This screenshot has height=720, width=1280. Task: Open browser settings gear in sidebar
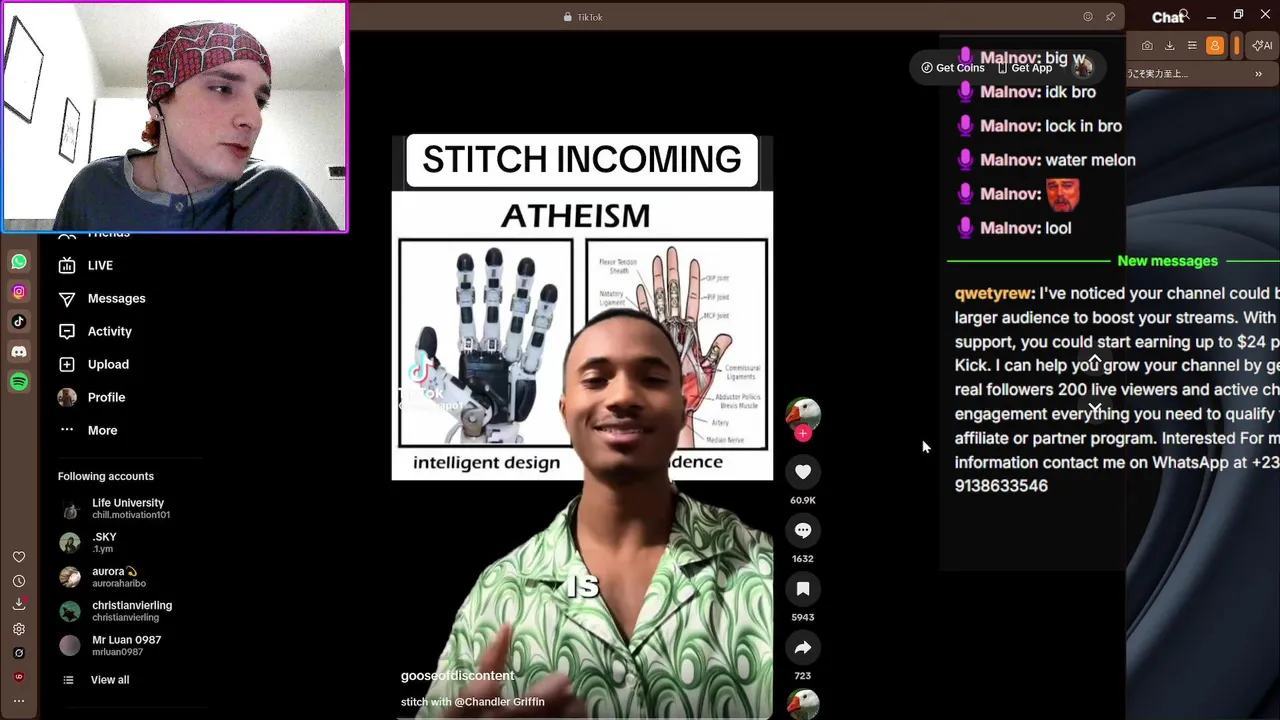point(19,629)
